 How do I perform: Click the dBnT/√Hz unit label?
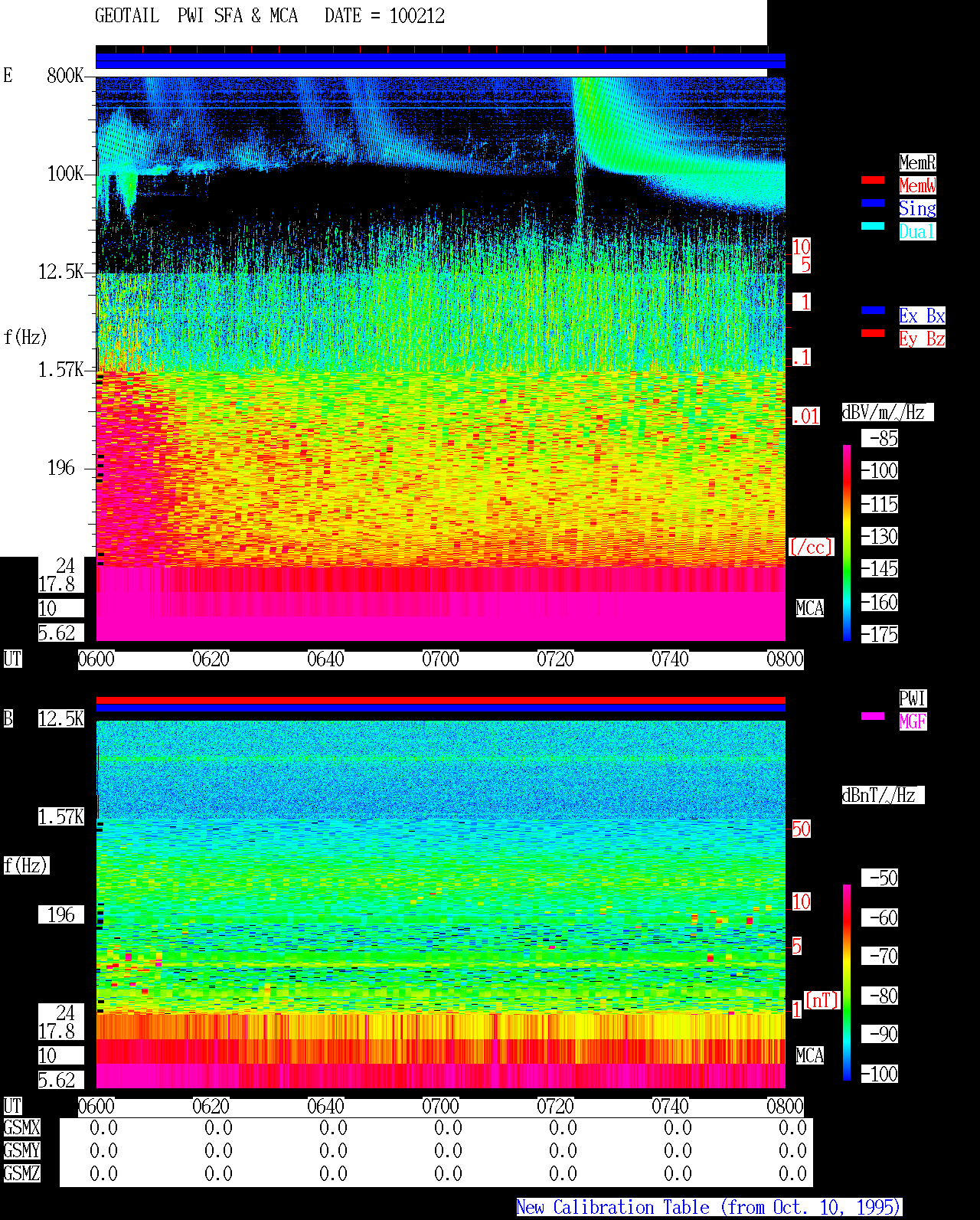883,795
